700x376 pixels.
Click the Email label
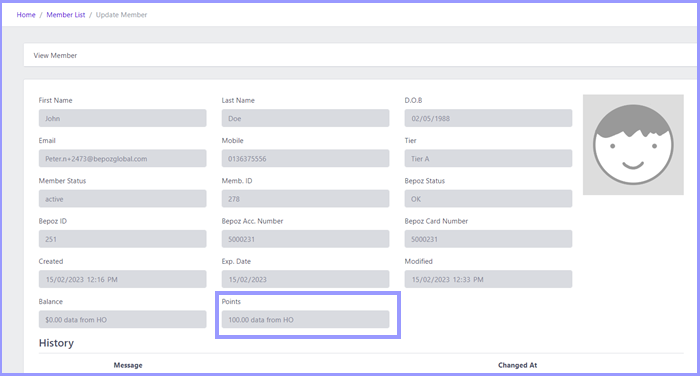pyautogui.click(x=47, y=141)
